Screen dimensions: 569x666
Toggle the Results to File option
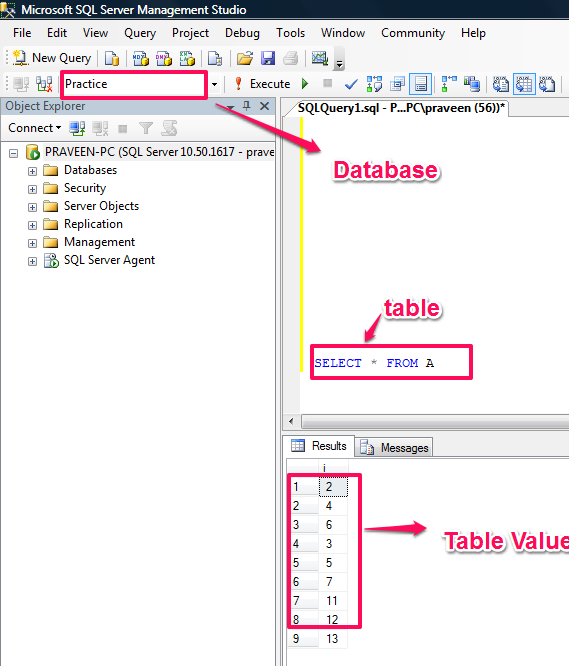(x=547, y=84)
